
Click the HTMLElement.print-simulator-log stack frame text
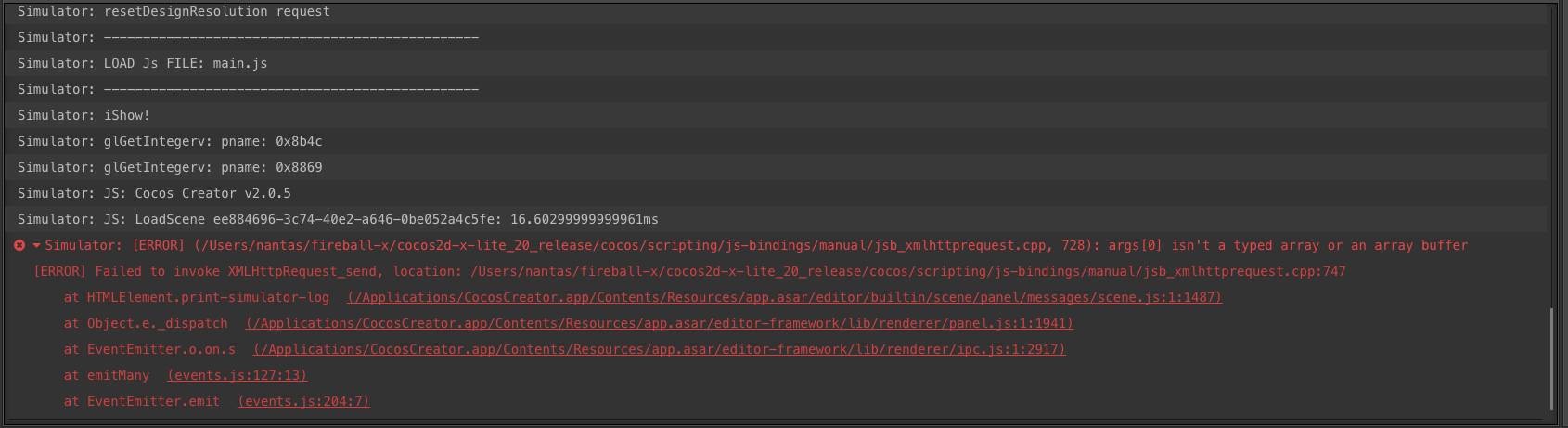(x=197, y=297)
